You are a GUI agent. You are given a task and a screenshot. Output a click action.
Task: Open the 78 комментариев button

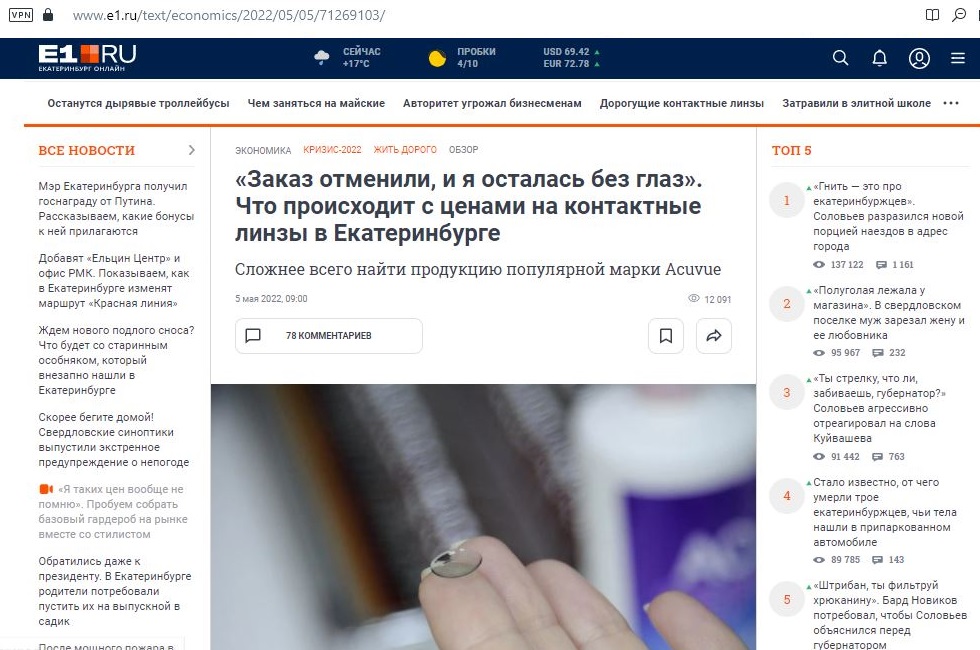point(328,336)
